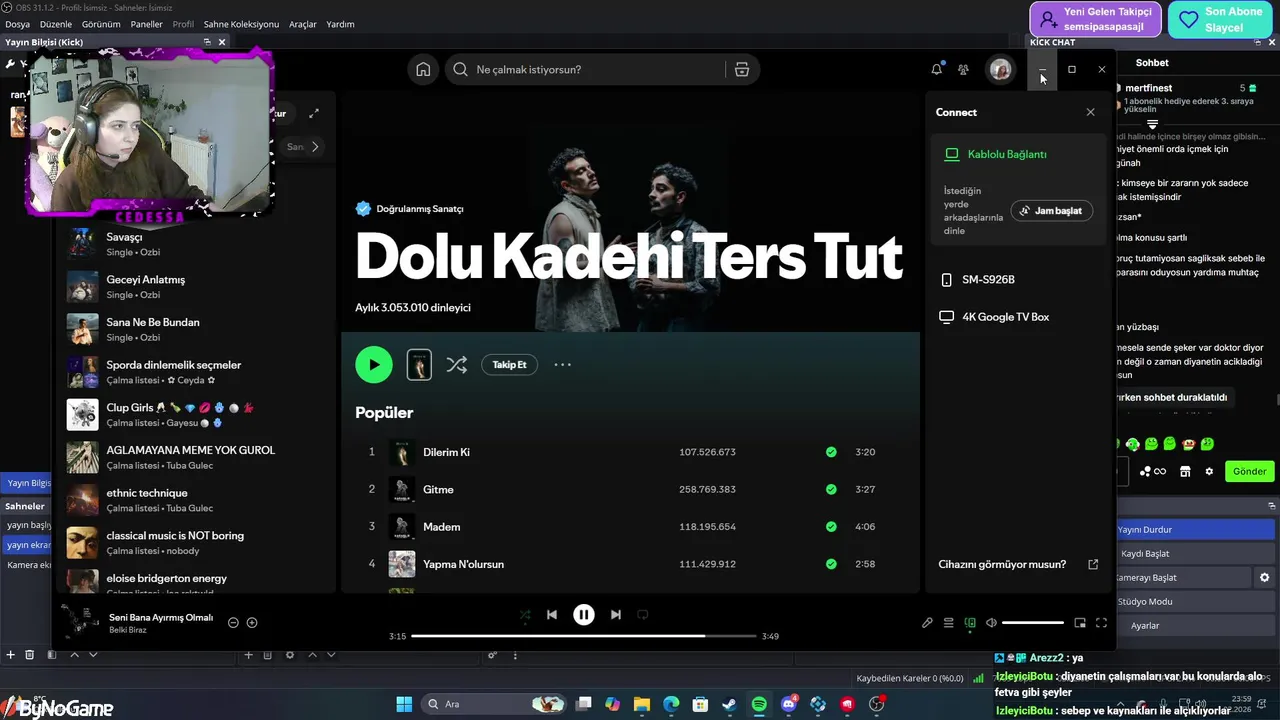1280x720 pixels.
Task: Add Seni Bana Ayırmış Olmalı to playlist
Action: point(252,622)
